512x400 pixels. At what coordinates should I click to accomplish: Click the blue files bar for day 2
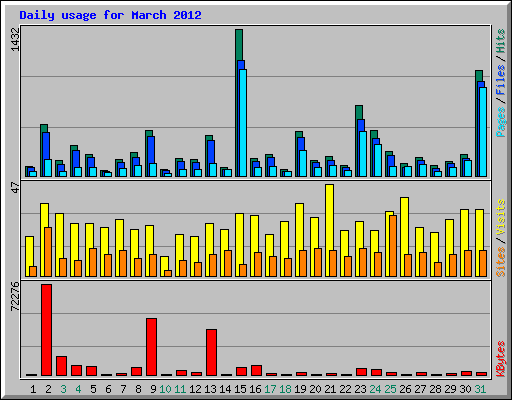[x=46, y=146]
